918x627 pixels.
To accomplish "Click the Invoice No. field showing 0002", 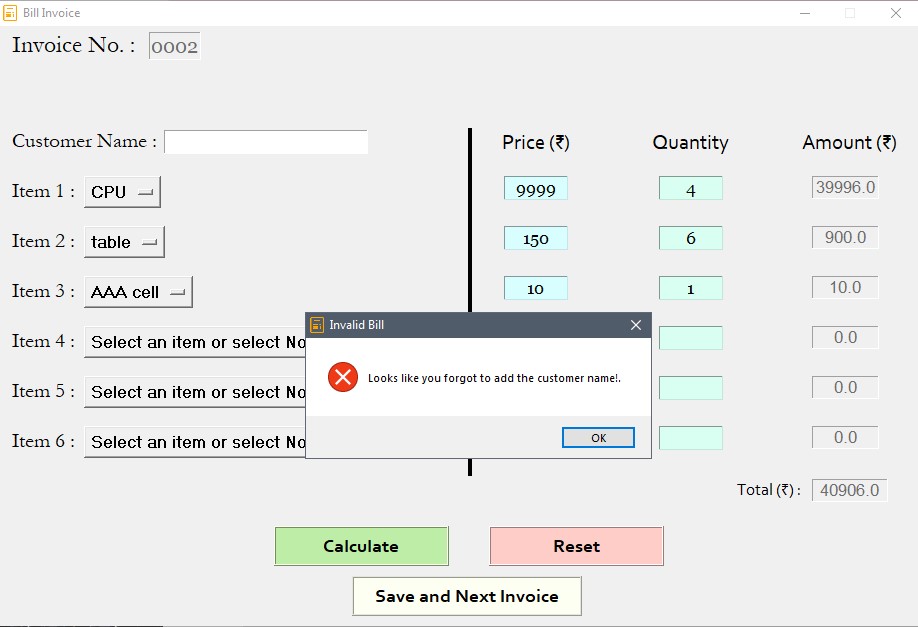I will click(x=175, y=47).
